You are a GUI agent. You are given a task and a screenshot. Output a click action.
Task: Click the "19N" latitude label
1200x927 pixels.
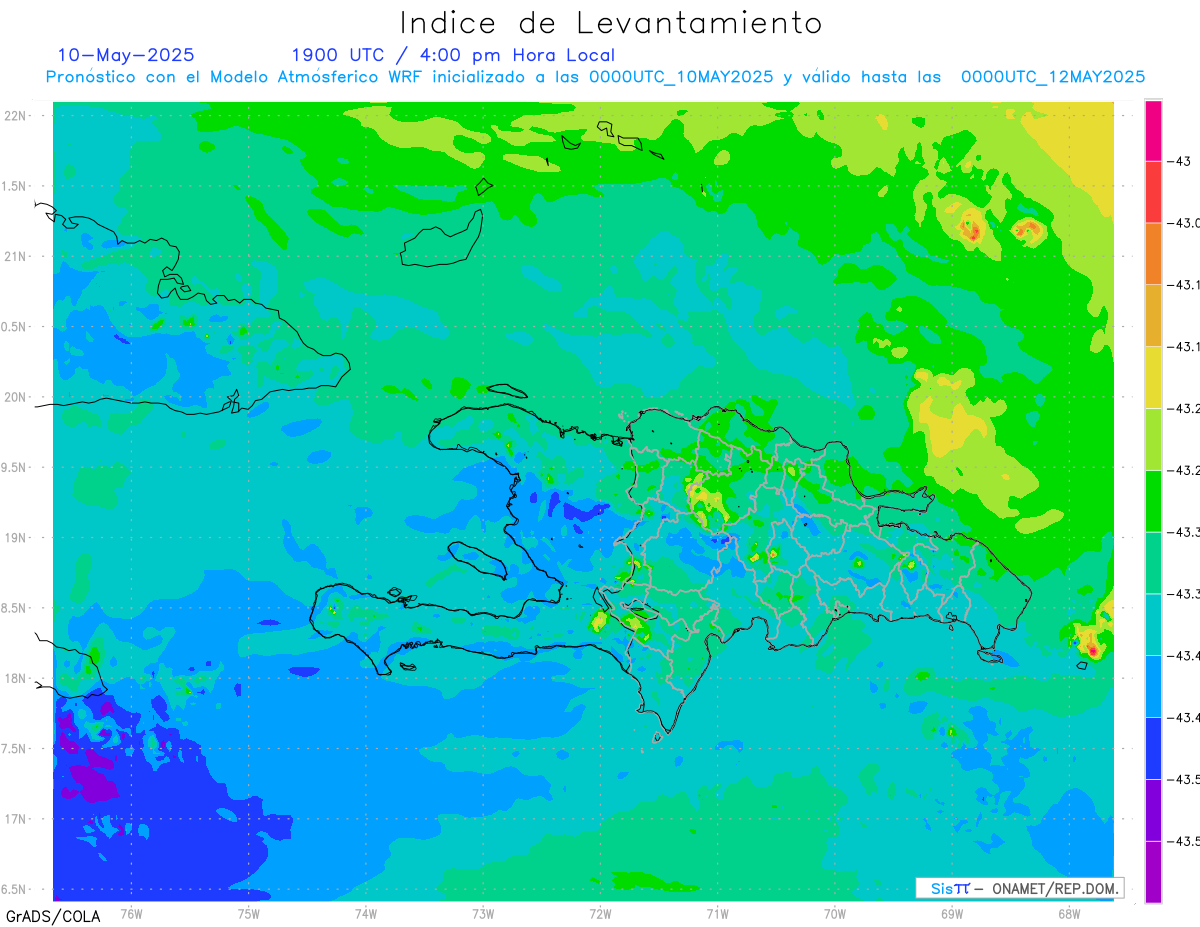click(x=16, y=537)
